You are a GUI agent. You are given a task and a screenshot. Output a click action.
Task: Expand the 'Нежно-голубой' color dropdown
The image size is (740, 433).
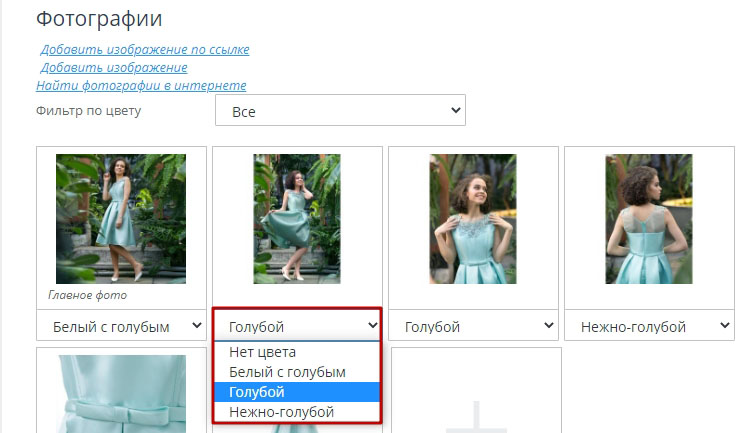[x=649, y=326]
